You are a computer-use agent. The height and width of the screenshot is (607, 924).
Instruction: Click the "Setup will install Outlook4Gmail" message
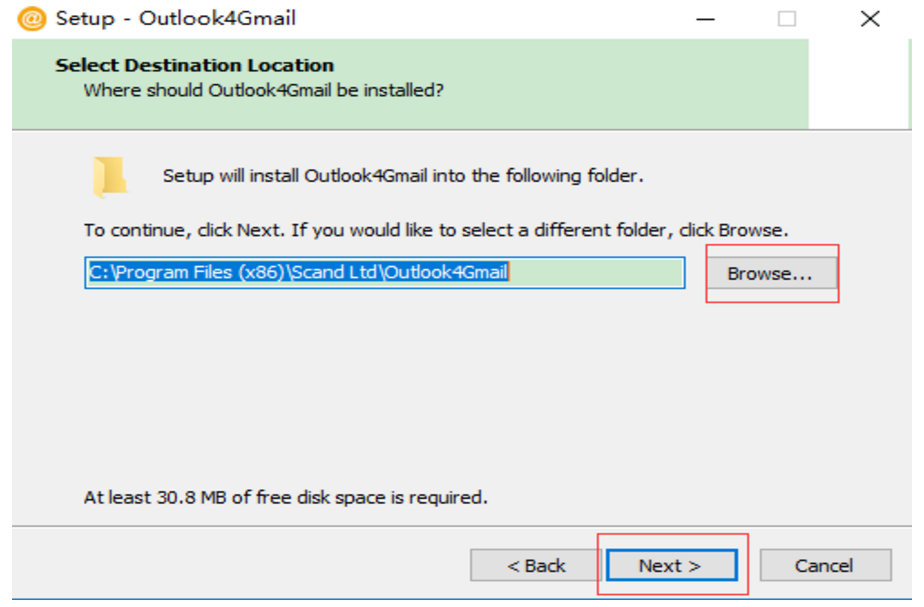403,176
